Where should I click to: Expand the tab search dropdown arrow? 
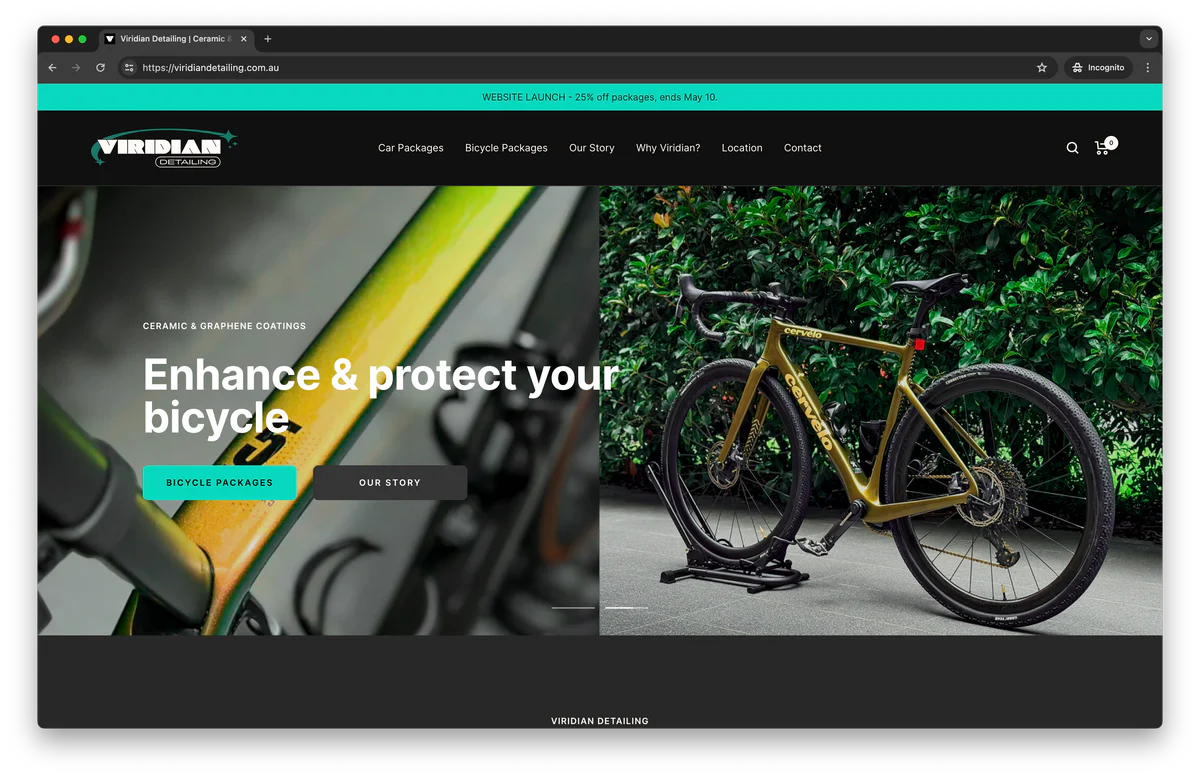tap(1148, 39)
